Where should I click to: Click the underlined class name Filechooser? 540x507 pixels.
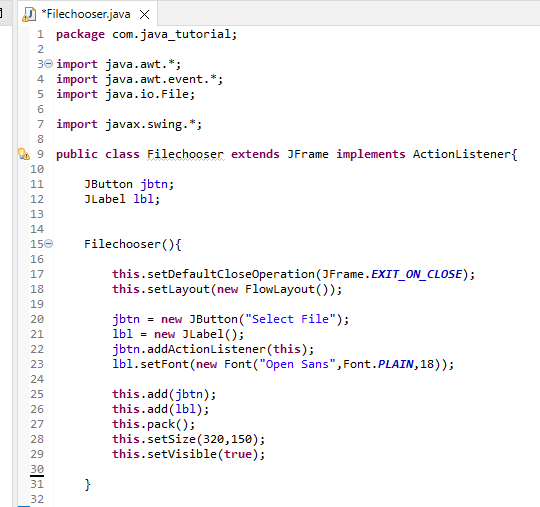point(186,154)
